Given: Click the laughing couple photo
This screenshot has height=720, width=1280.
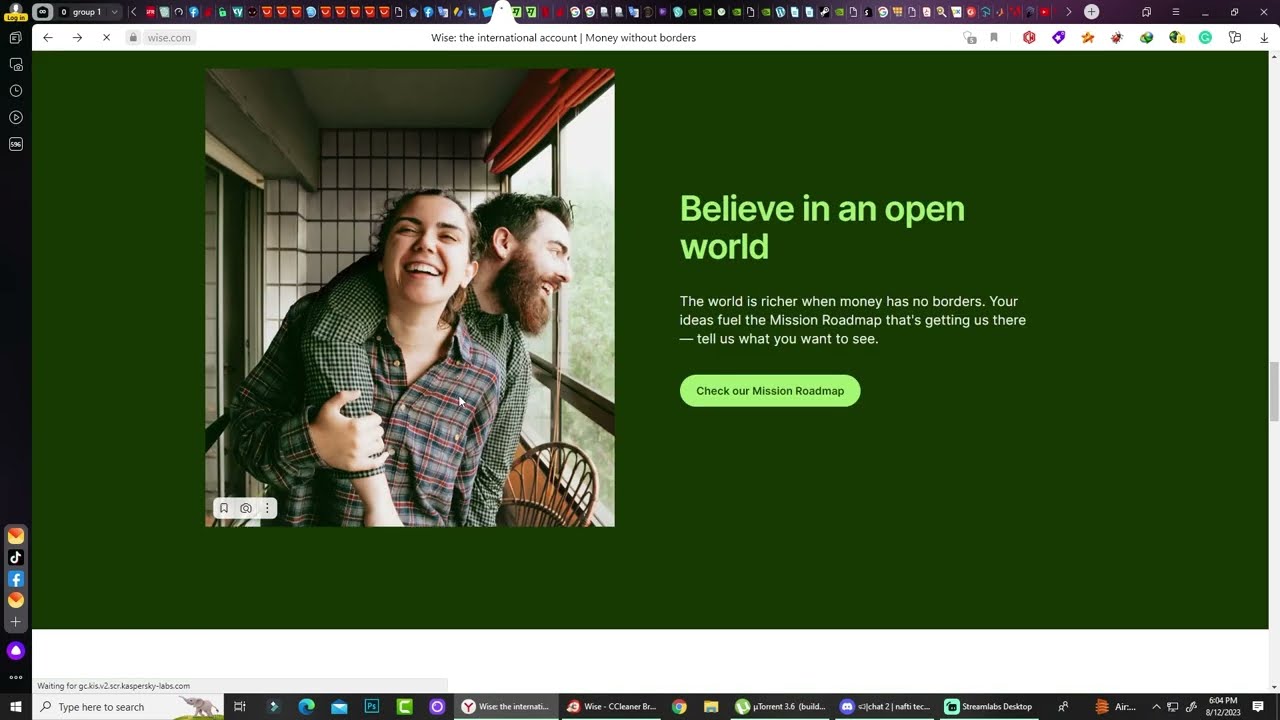Looking at the screenshot, I should (410, 297).
